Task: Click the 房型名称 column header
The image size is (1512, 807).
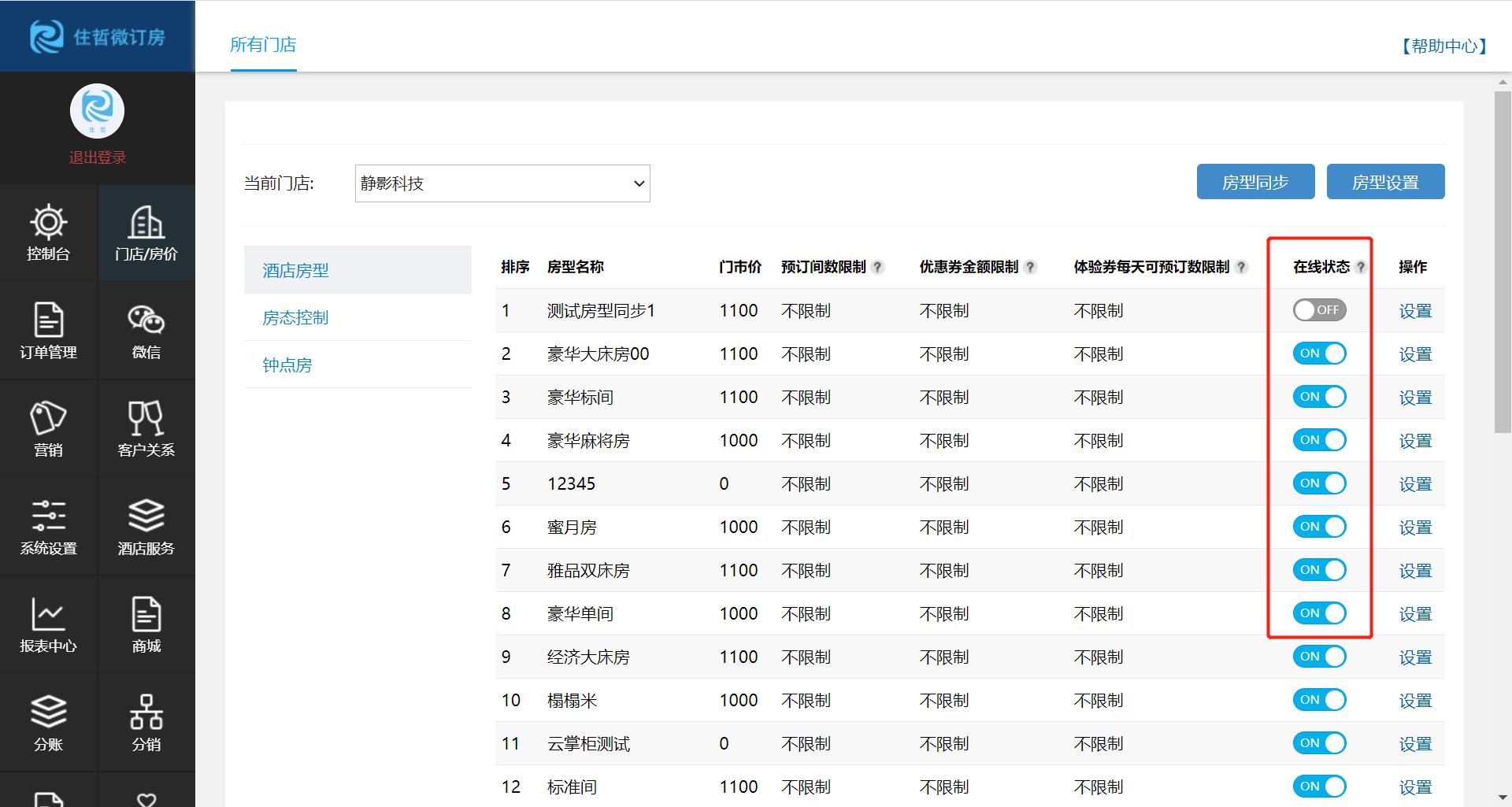Action: (x=576, y=267)
